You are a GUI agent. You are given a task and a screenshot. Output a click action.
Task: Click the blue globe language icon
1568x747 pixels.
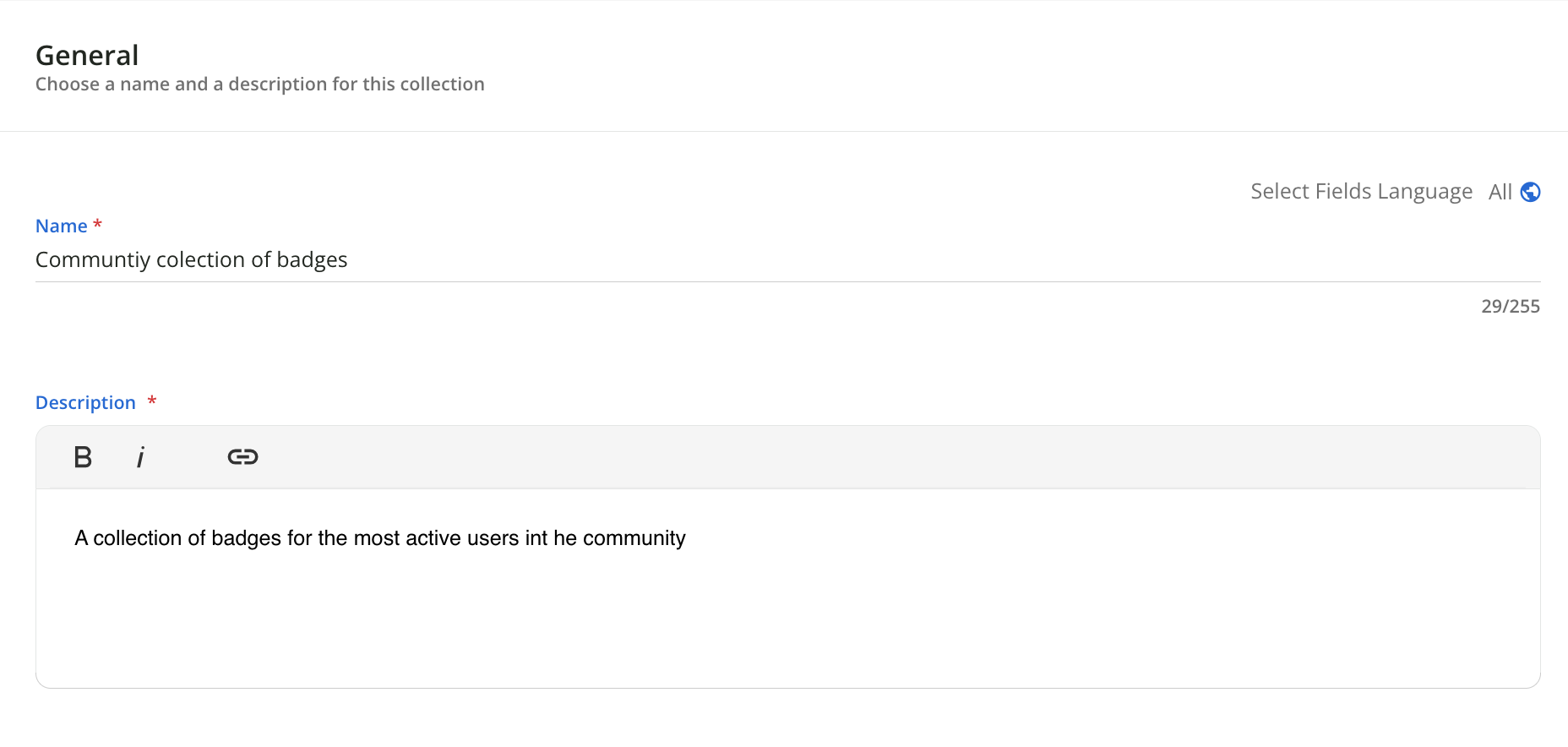click(x=1530, y=192)
